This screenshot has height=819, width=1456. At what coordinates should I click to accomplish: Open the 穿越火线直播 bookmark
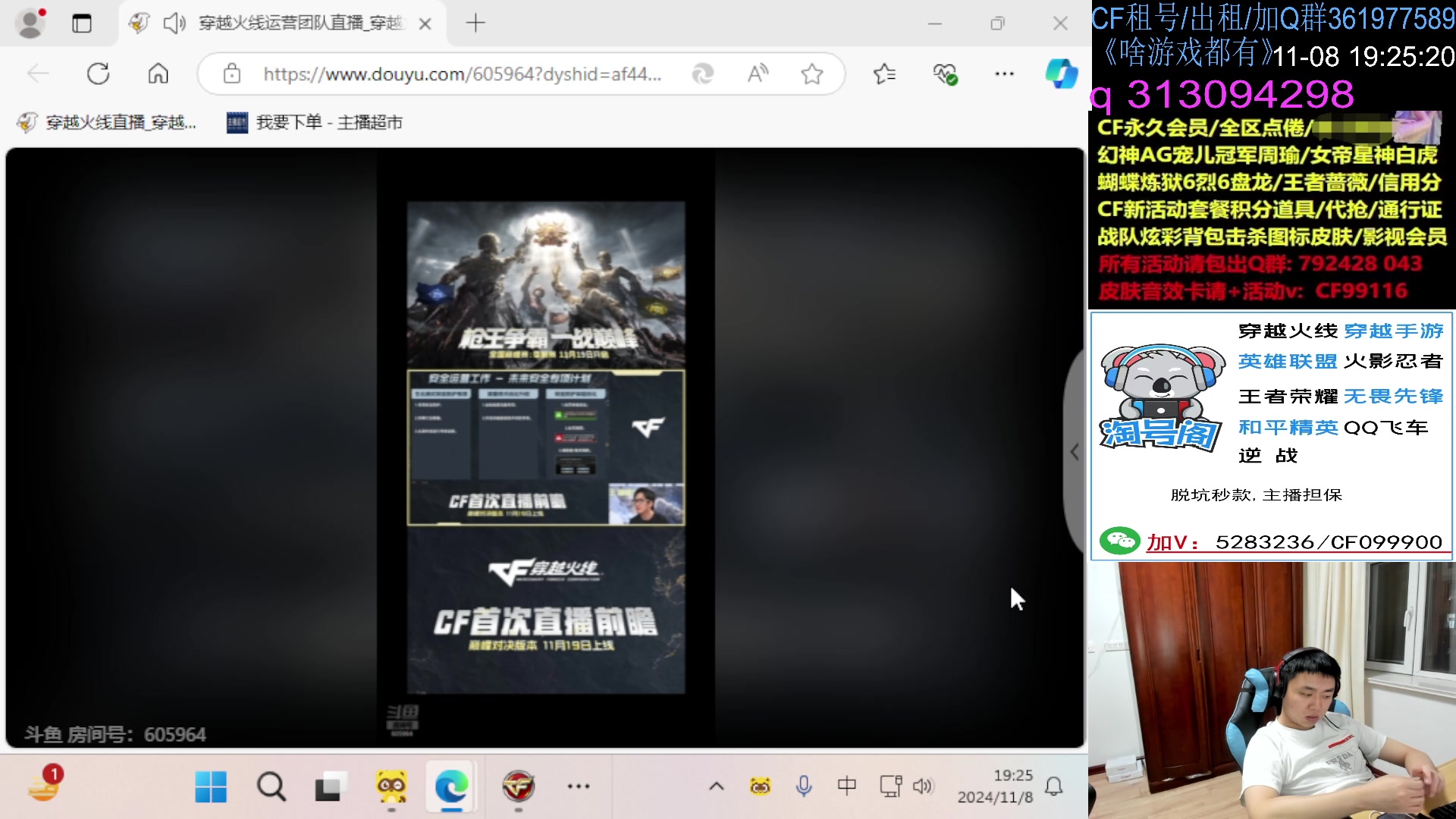click(106, 122)
